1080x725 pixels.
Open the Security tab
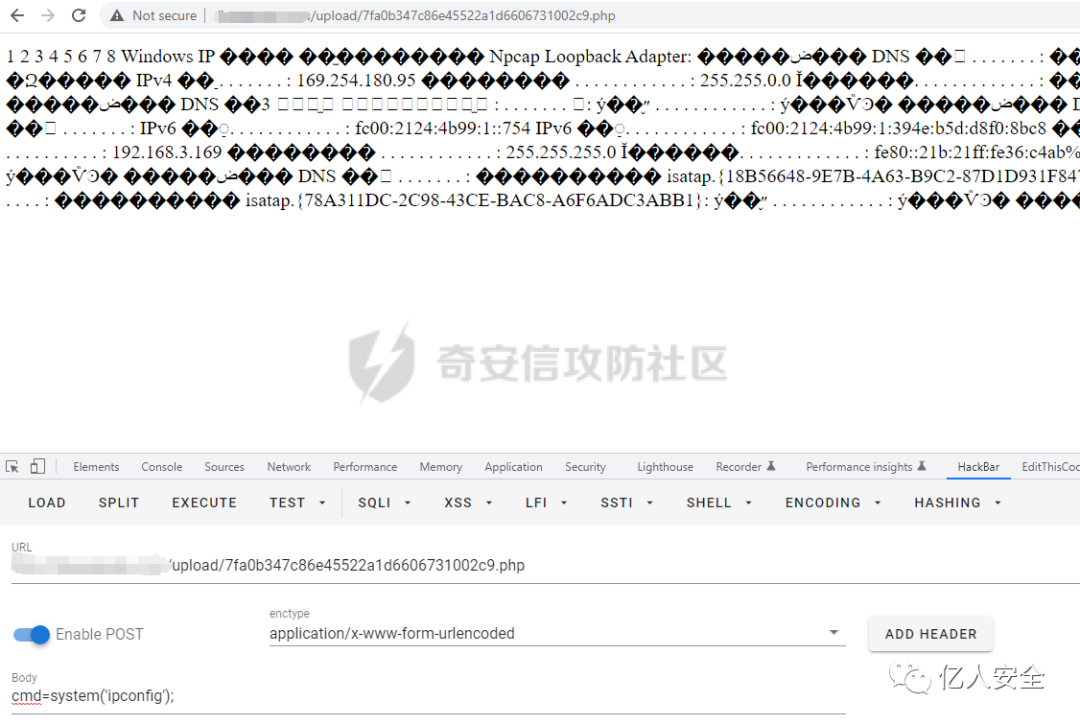585,466
